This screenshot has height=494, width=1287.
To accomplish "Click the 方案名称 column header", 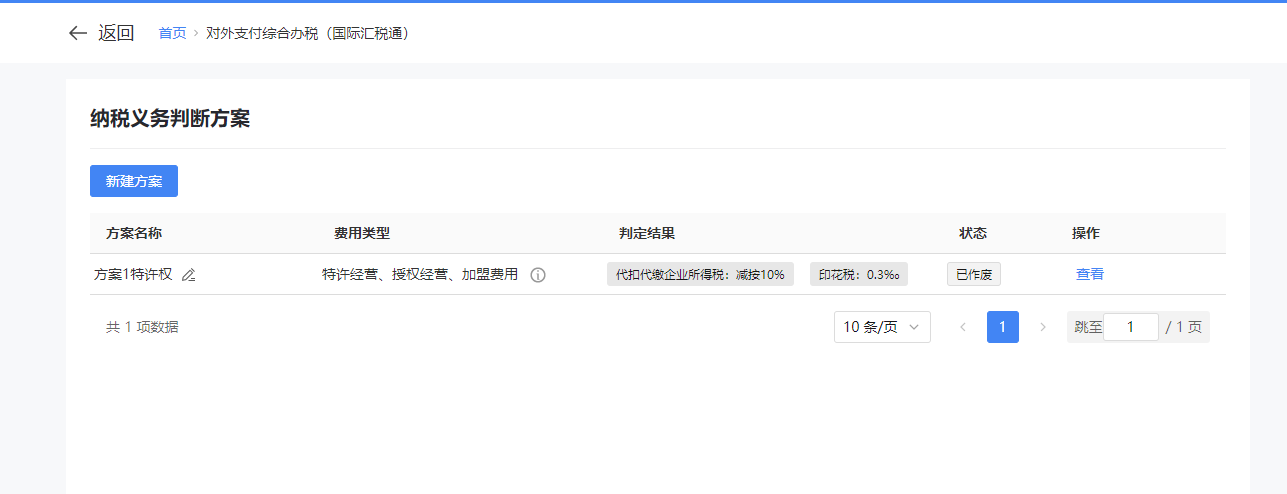I will [x=134, y=233].
